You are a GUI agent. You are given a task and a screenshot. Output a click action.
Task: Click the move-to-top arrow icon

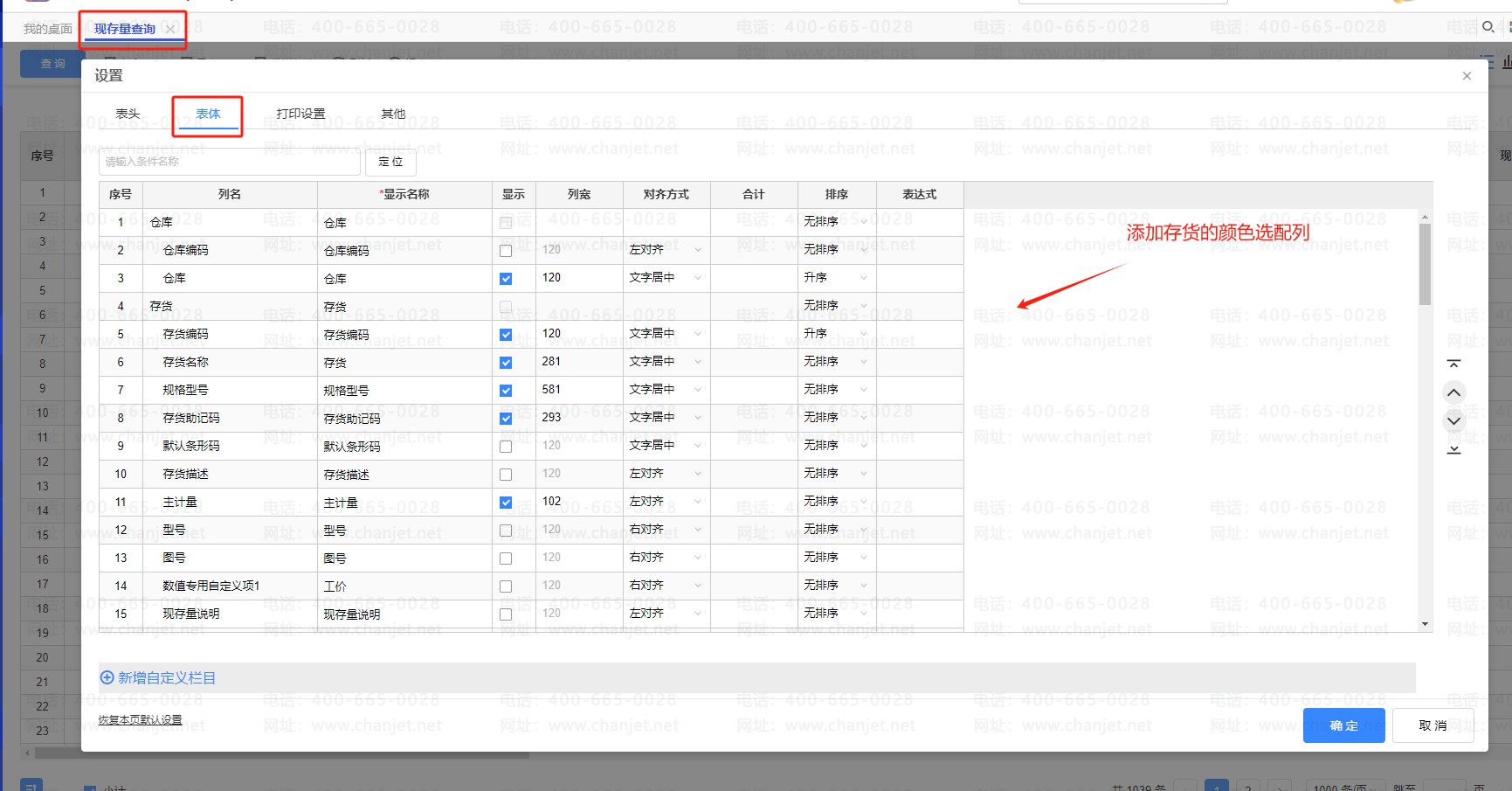[x=1453, y=364]
